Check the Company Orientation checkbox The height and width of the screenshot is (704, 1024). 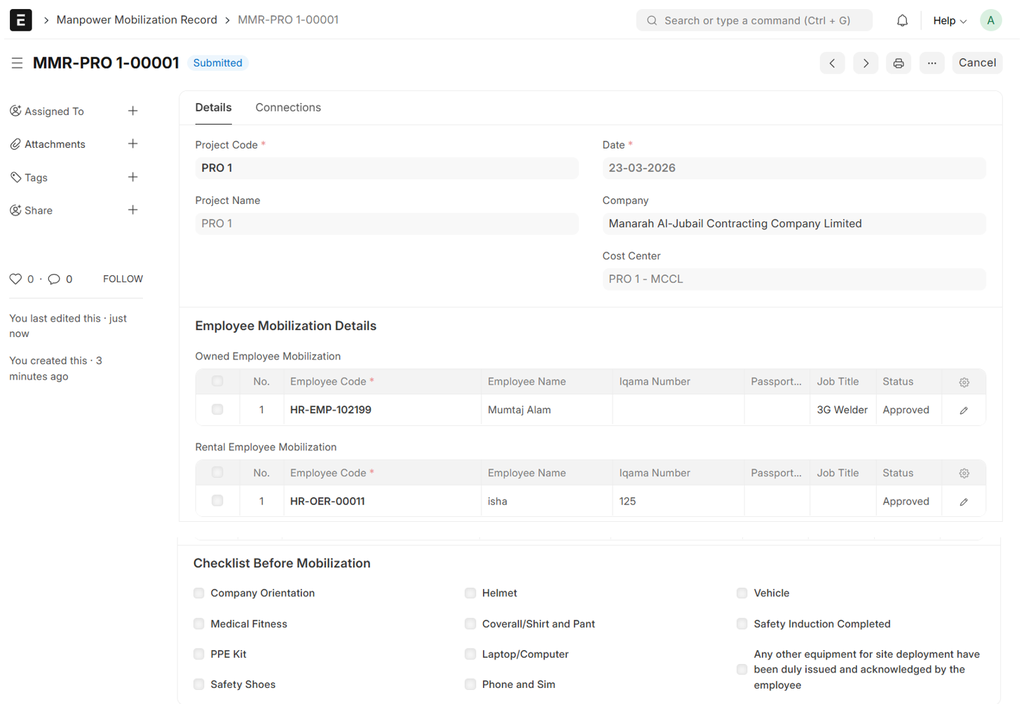click(199, 593)
